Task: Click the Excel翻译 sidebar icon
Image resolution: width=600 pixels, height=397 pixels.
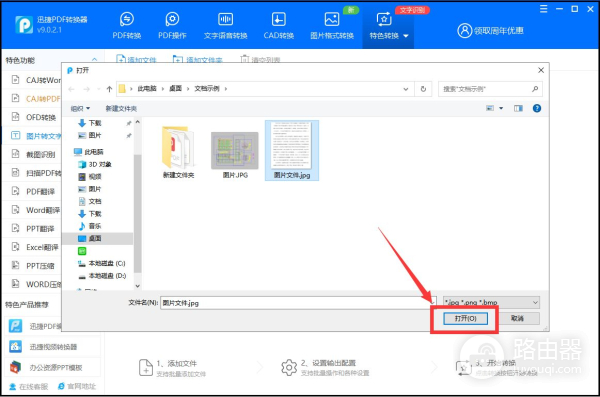Action: coord(15,247)
